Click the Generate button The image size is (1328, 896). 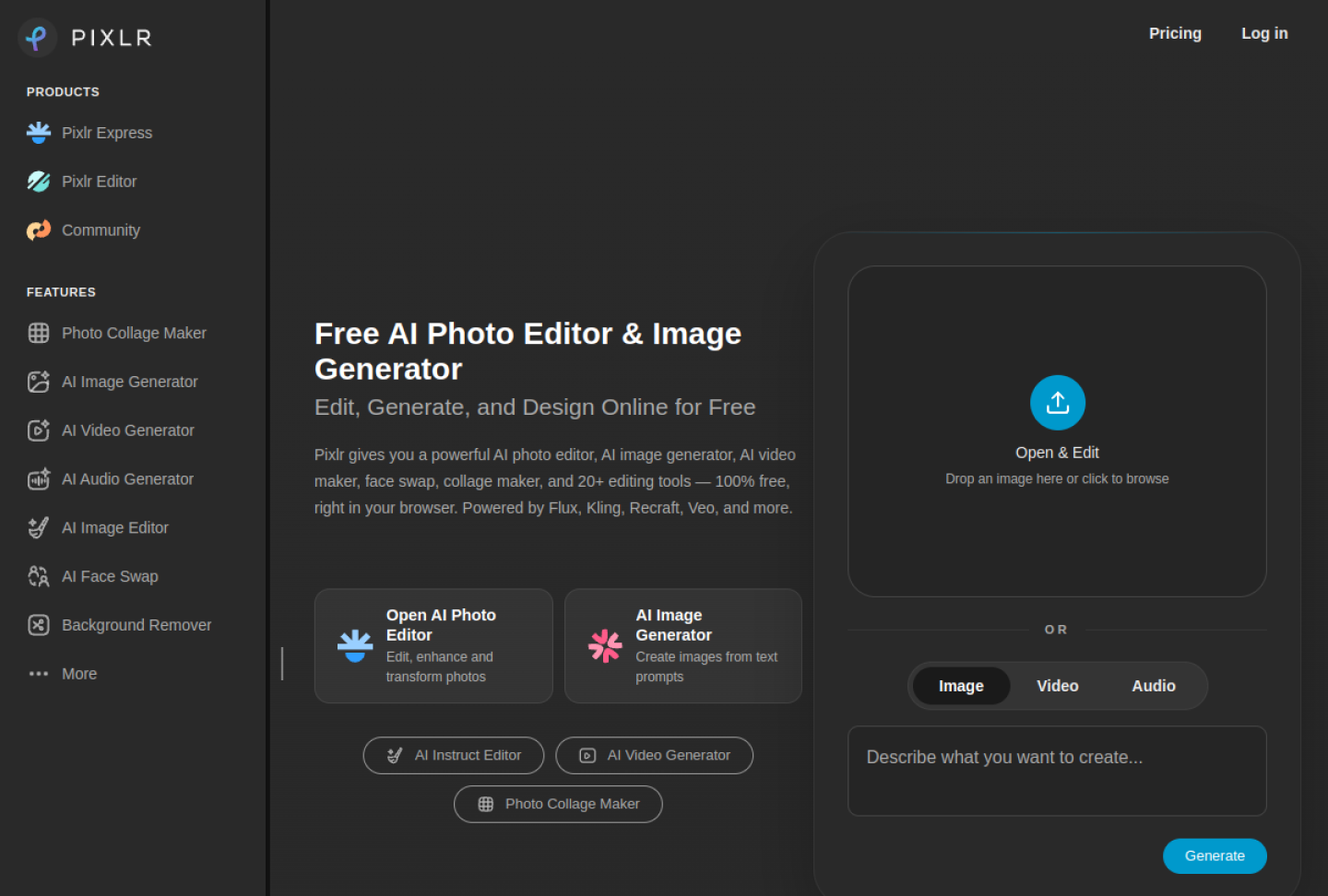point(1215,855)
